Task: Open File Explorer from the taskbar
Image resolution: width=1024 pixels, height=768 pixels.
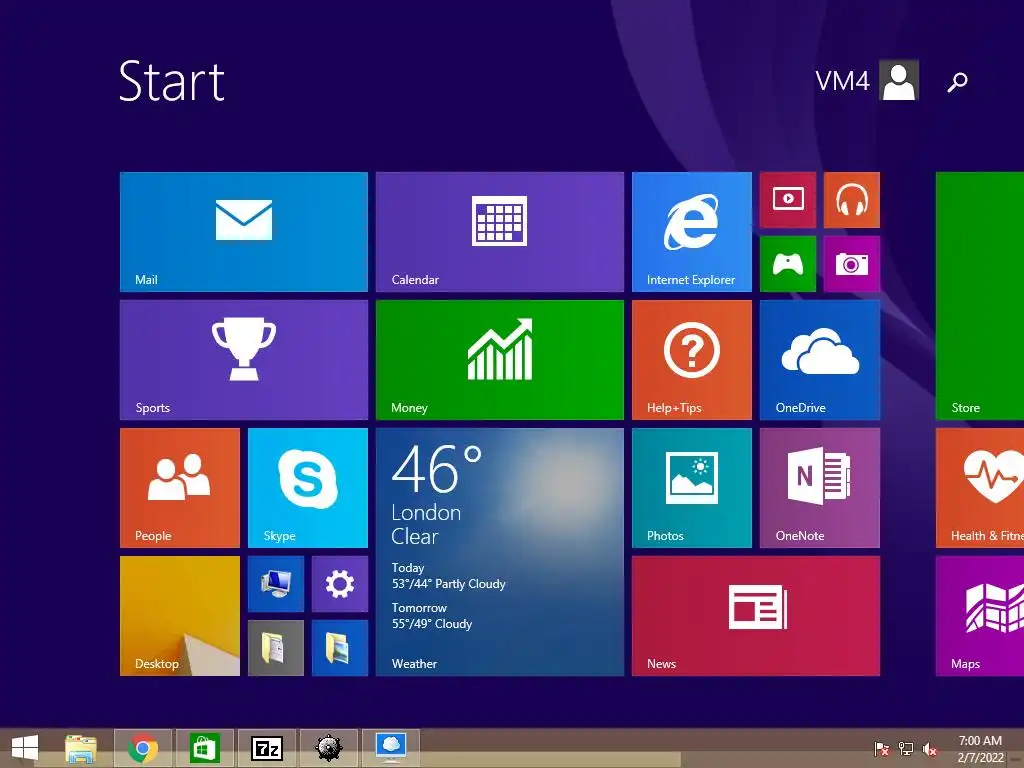Action: click(x=81, y=748)
